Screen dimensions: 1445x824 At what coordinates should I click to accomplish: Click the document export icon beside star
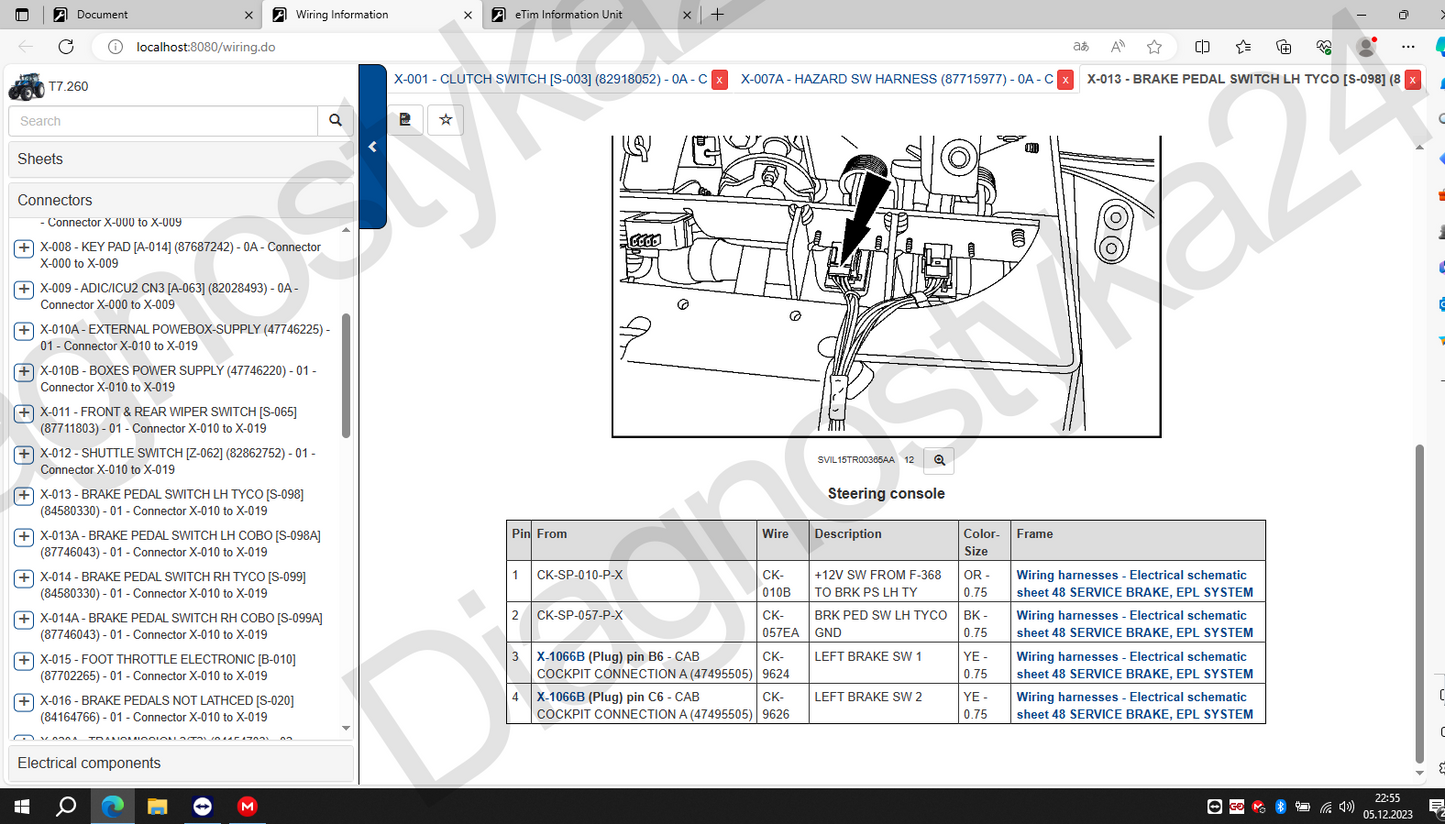pyautogui.click(x=405, y=120)
